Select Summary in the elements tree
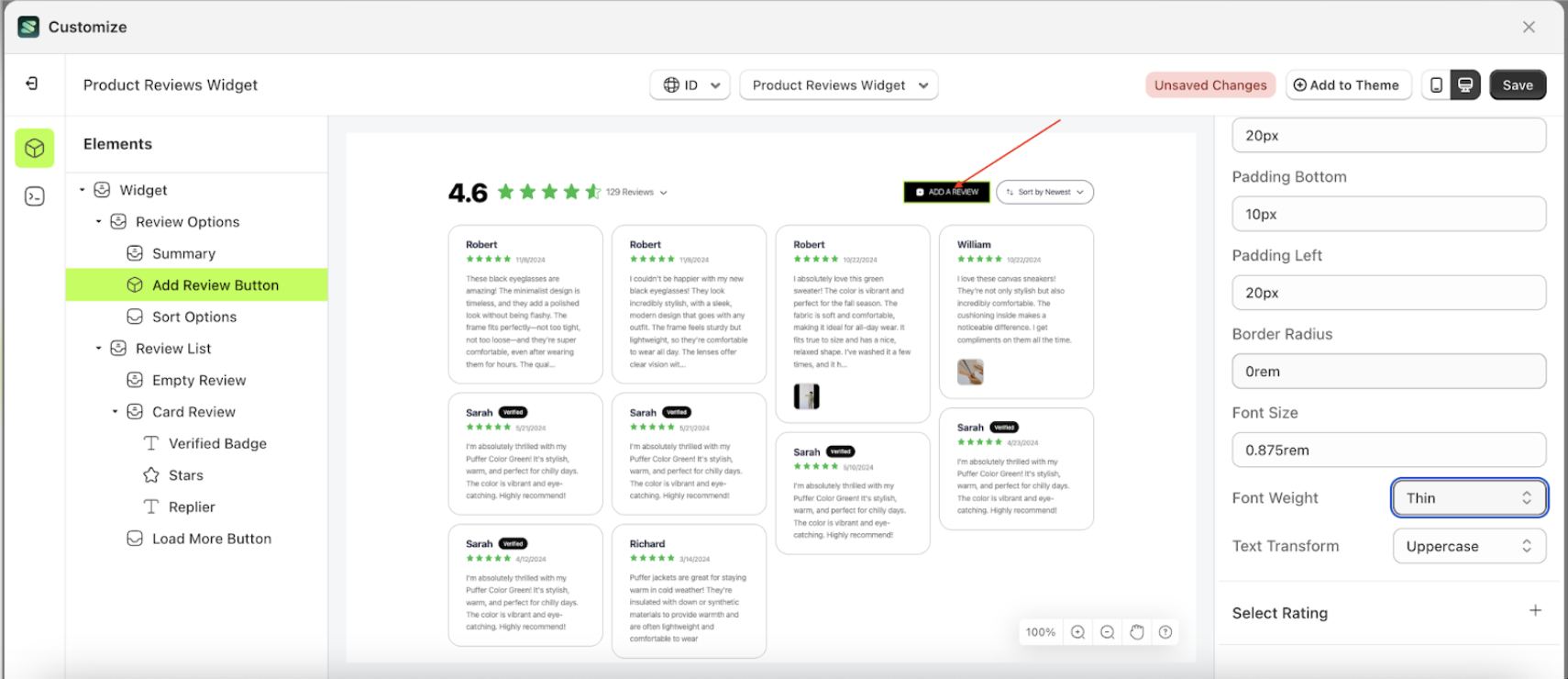Screen dimensions: 1568x679 pos(183,253)
